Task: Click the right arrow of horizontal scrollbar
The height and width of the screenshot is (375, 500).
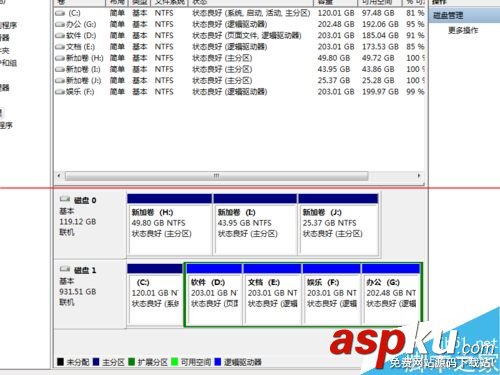Action: [419, 176]
